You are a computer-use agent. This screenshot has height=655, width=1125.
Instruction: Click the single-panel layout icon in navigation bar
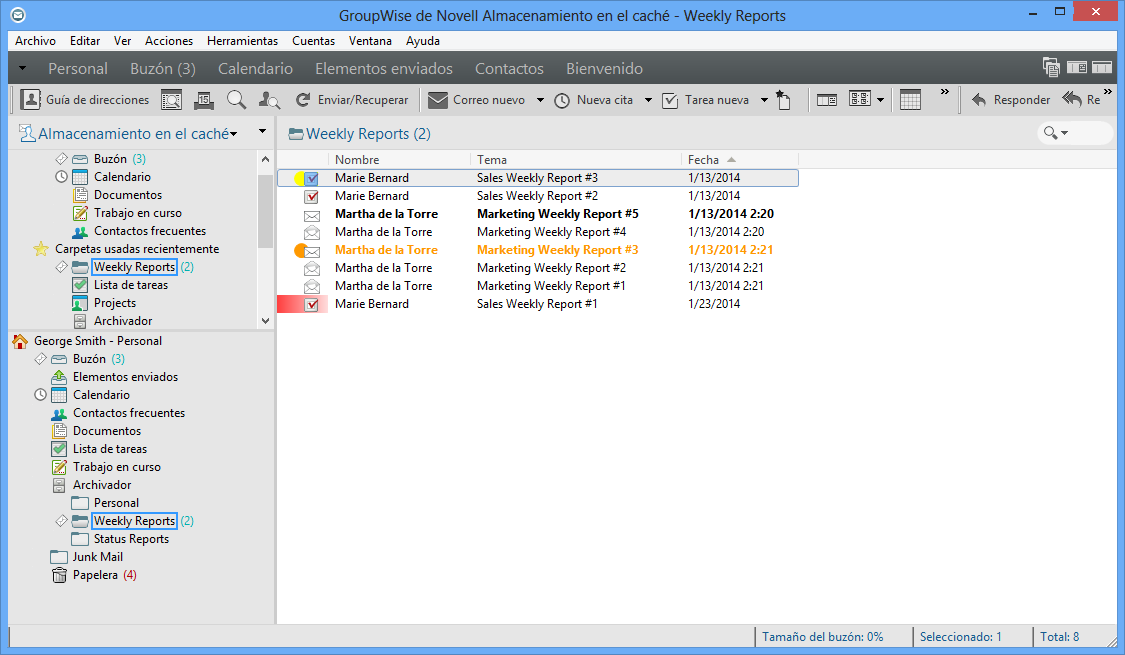(x=1101, y=67)
